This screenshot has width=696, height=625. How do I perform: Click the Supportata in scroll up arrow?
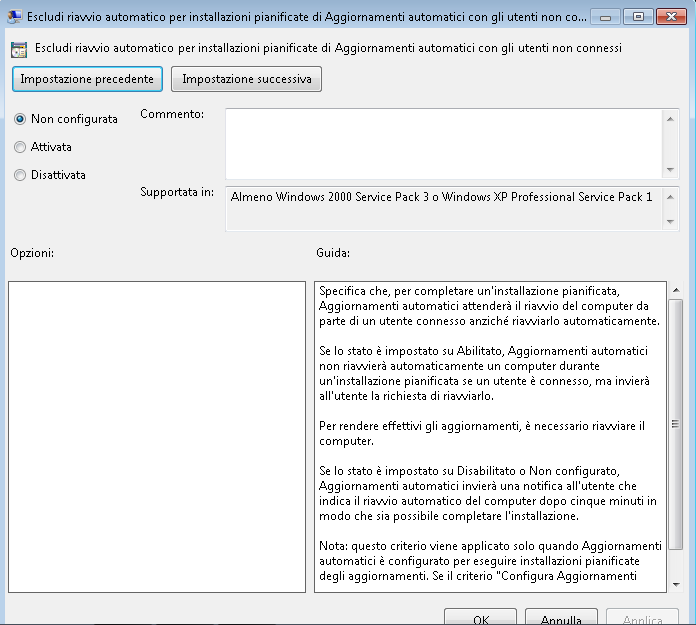[670, 197]
